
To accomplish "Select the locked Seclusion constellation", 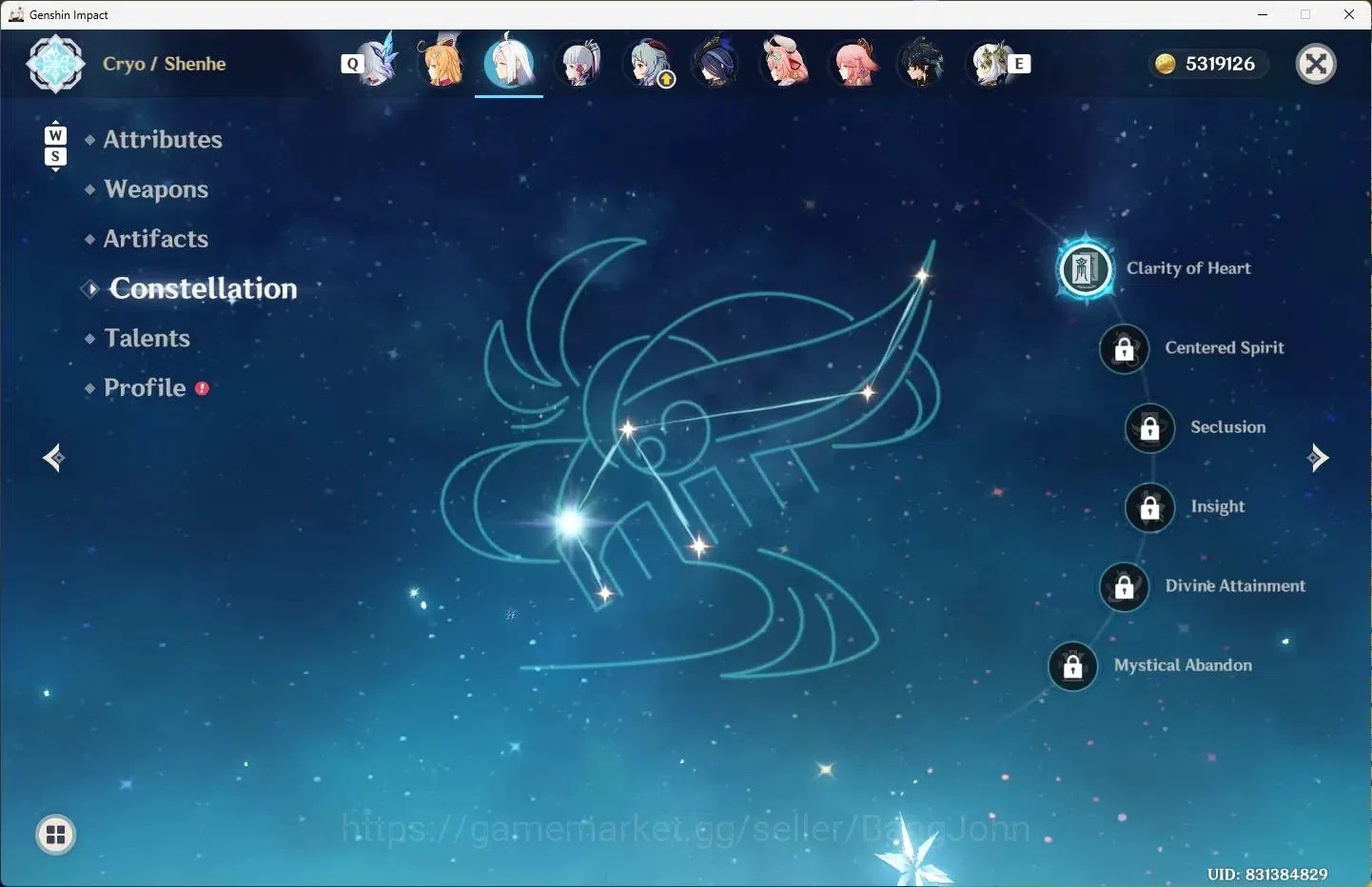I will click(1150, 428).
